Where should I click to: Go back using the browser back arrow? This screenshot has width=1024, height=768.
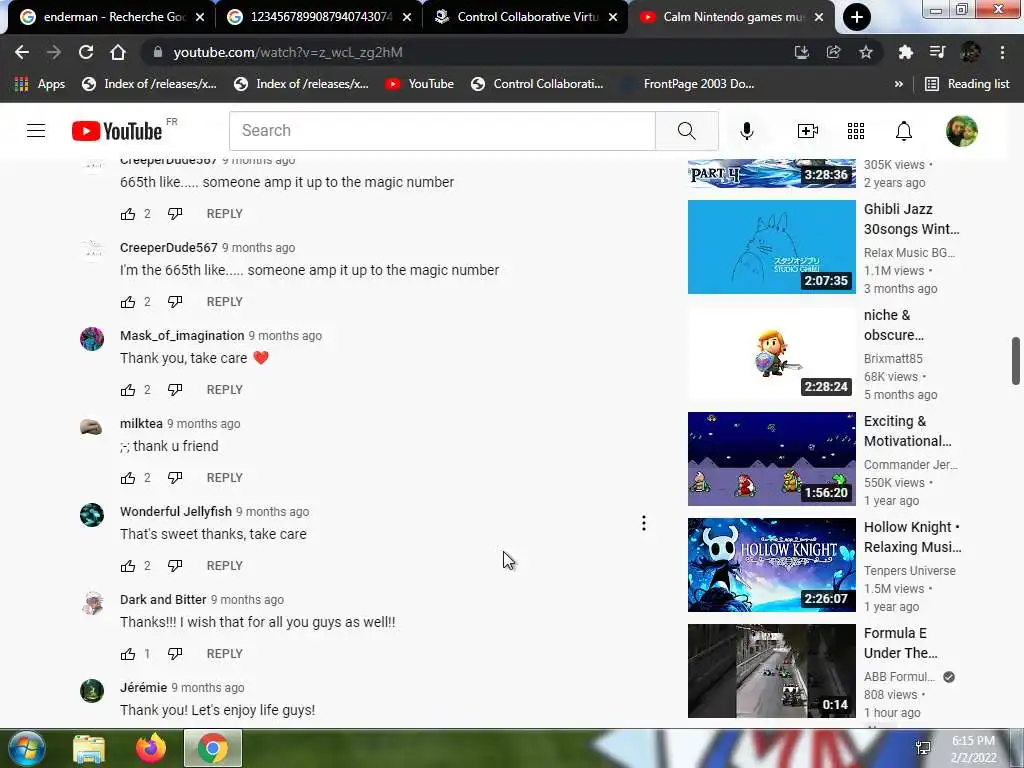(x=22, y=52)
